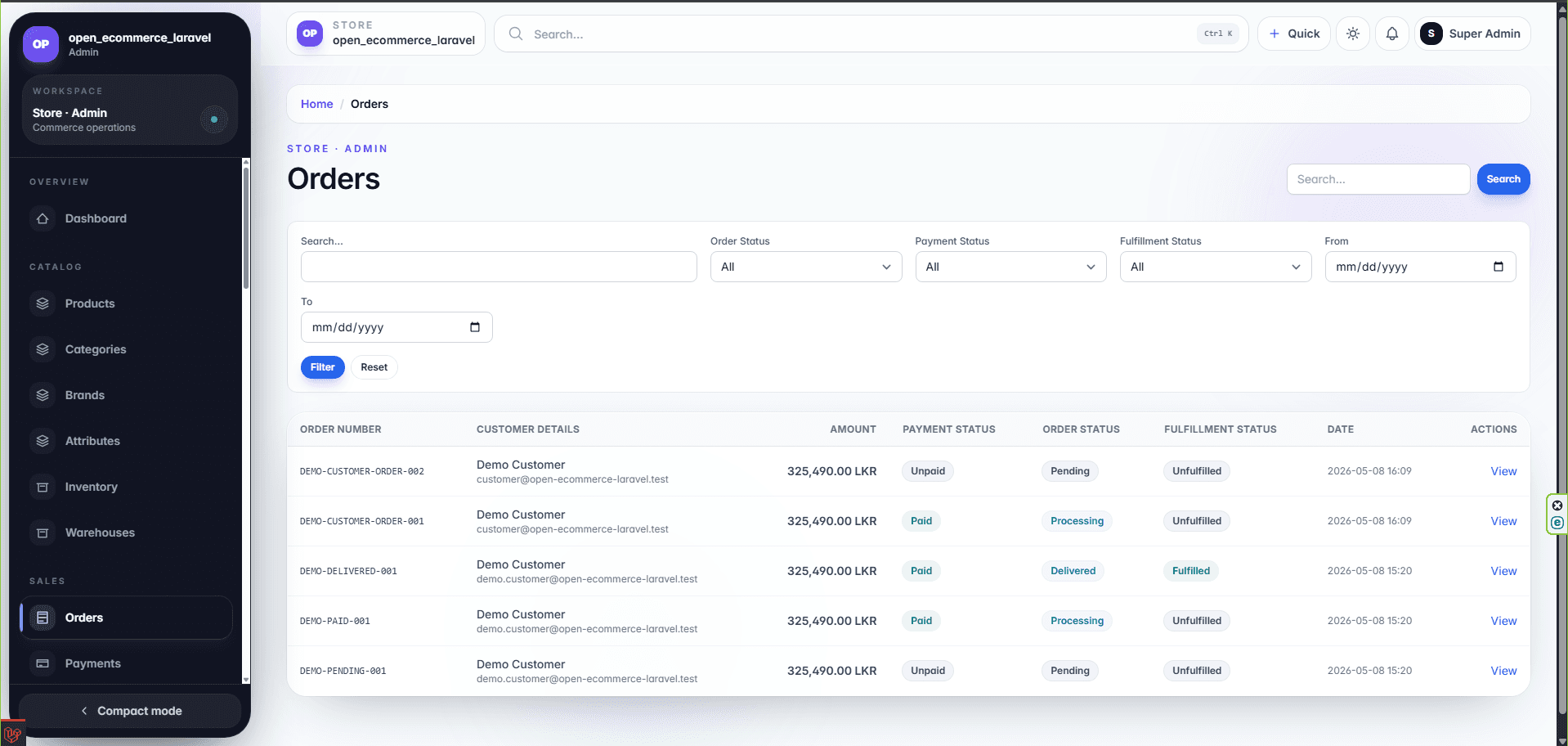Open the Order Status dropdown
Screen dimensions: 1568x746
tap(806, 267)
